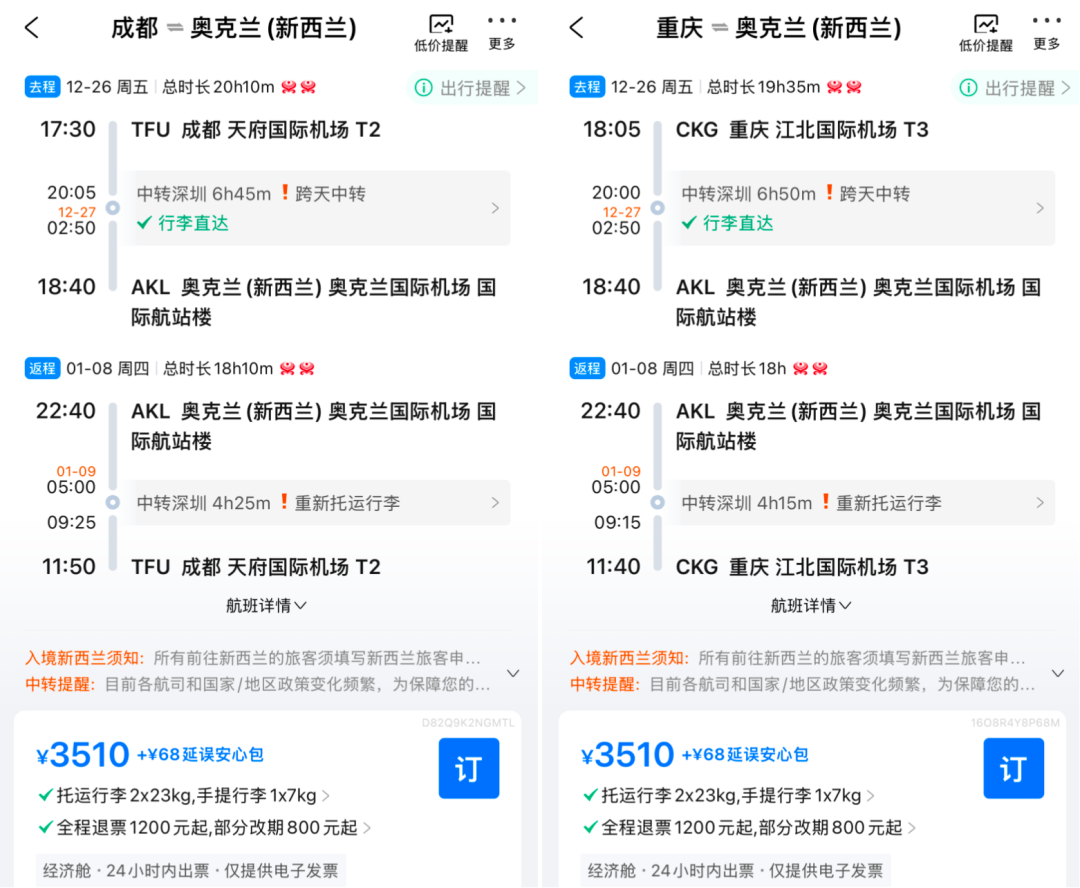Expand 航班详情 on the Chongqing itinerary

(x=810, y=605)
